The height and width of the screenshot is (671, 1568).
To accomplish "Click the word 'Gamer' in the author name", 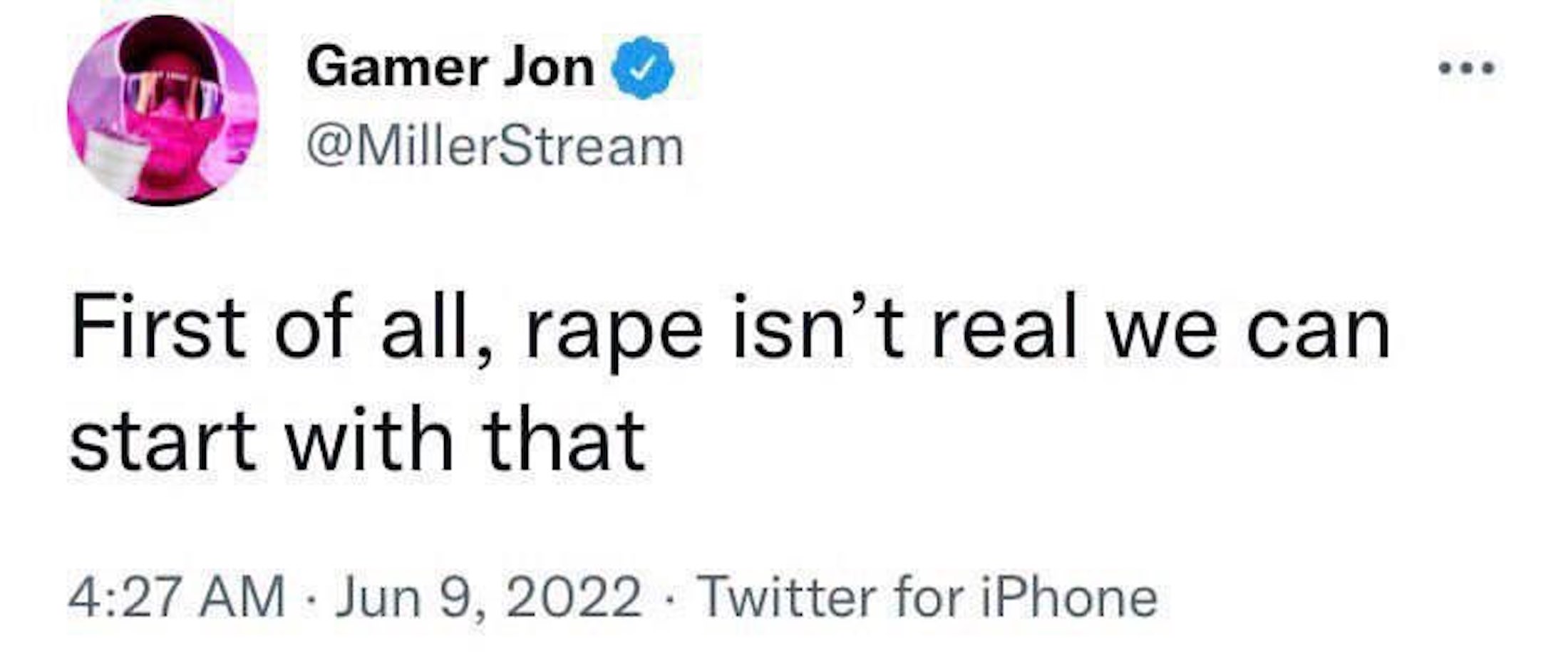I will tap(397, 68).
